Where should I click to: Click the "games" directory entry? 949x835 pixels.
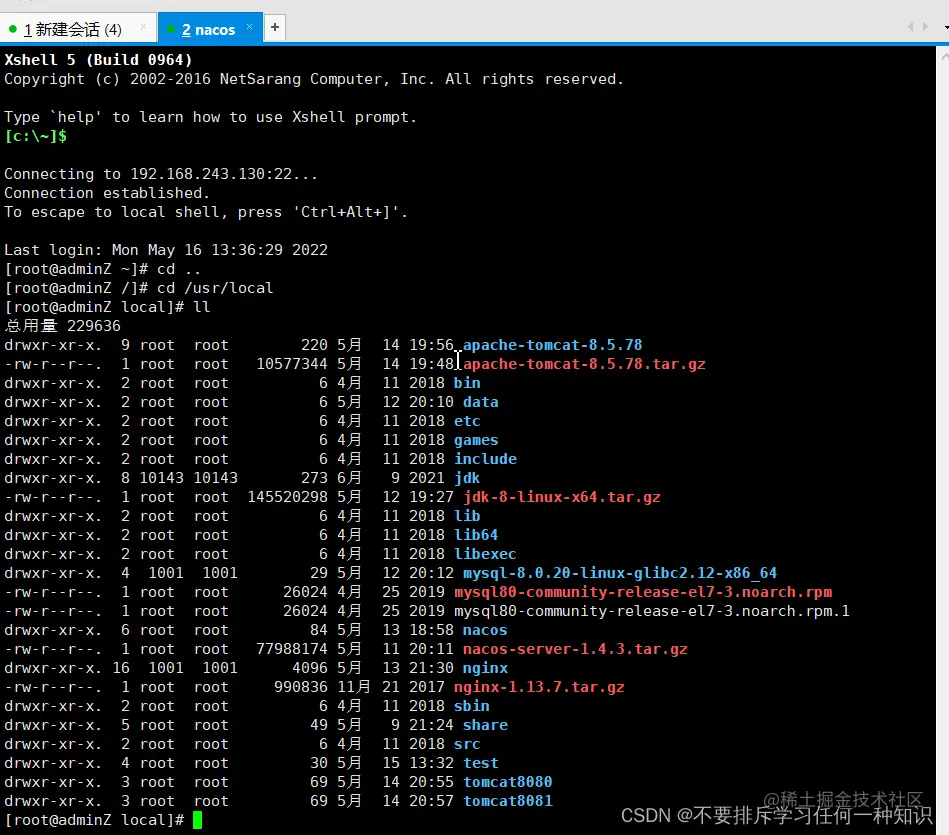point(476,440)
